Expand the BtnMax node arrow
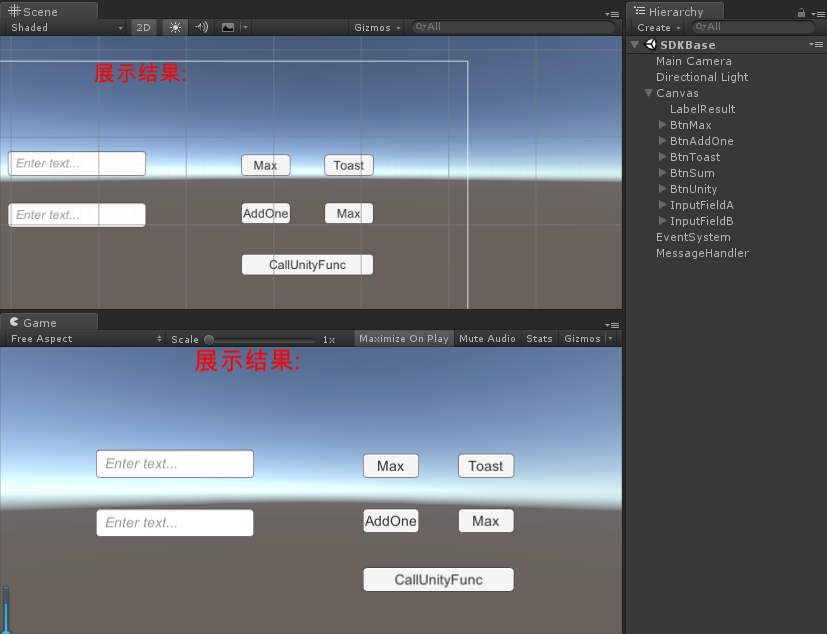 [662, 125]
